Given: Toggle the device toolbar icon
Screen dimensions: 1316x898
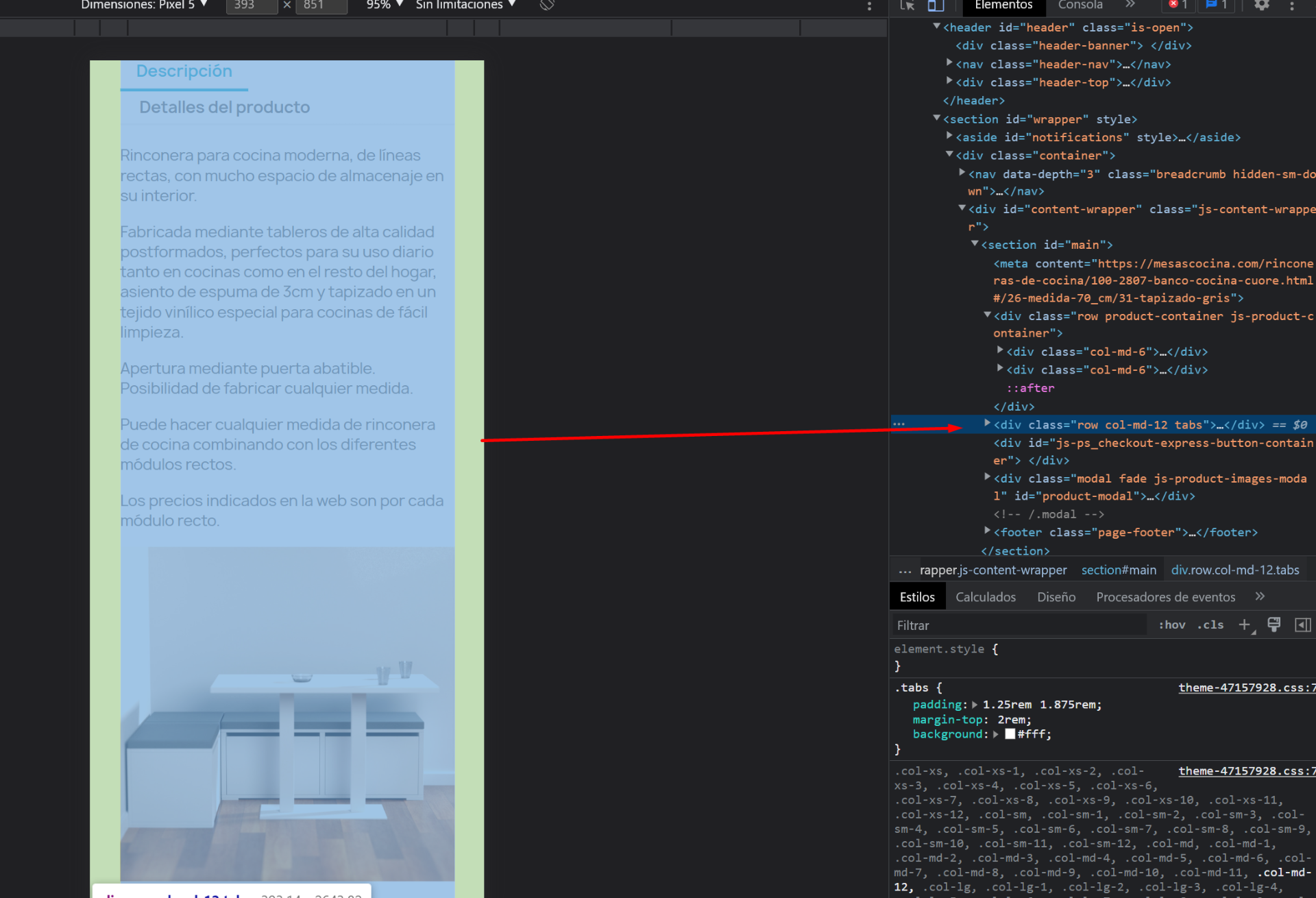Looking at the screenshot, I should tap(936, 5).
